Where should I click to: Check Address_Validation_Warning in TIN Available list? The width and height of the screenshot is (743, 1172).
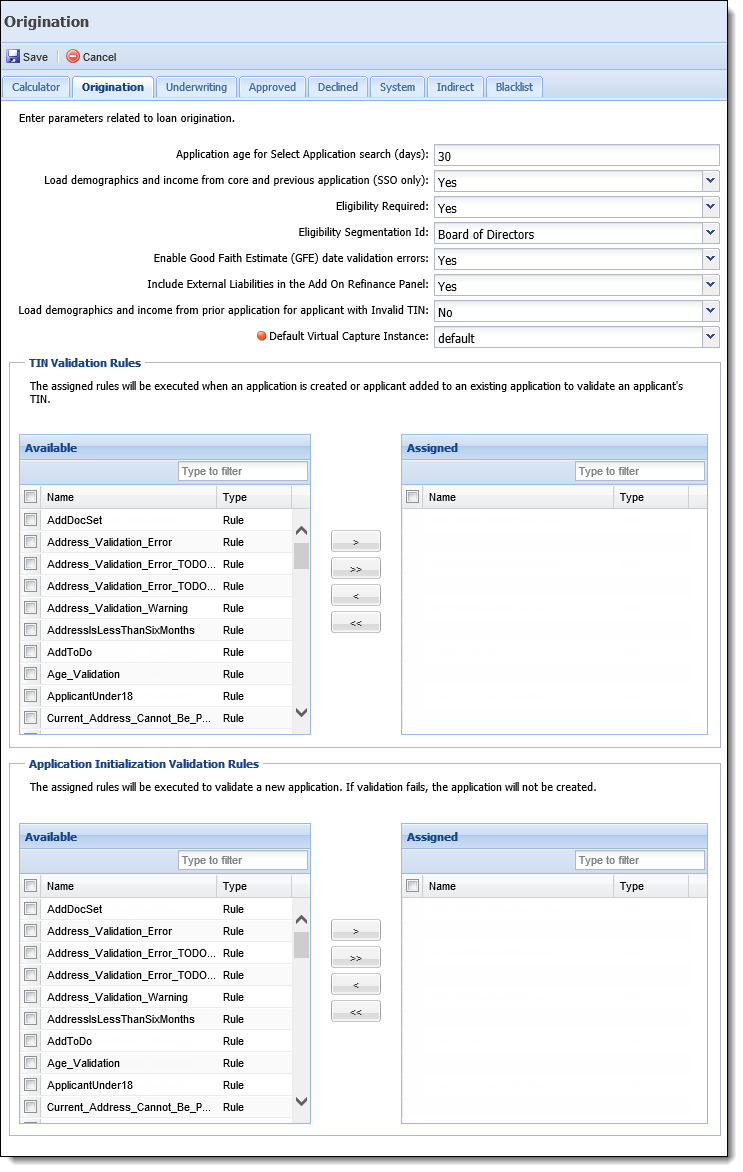tap(31, 608)
